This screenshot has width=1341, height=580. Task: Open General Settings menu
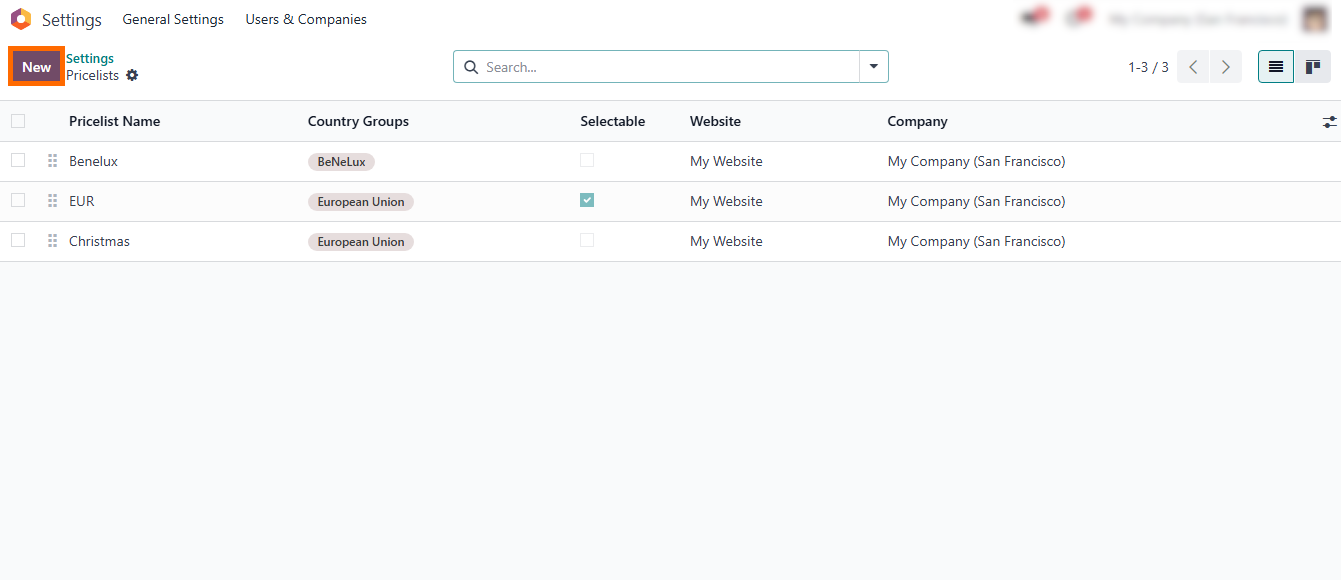point(173,19)
